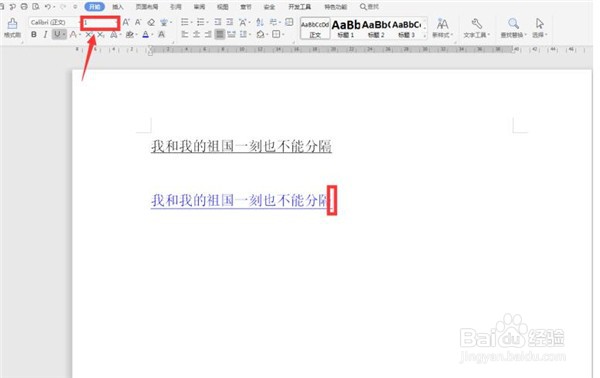
Task: Toggle center alignment
Action: tap(196, 35)
